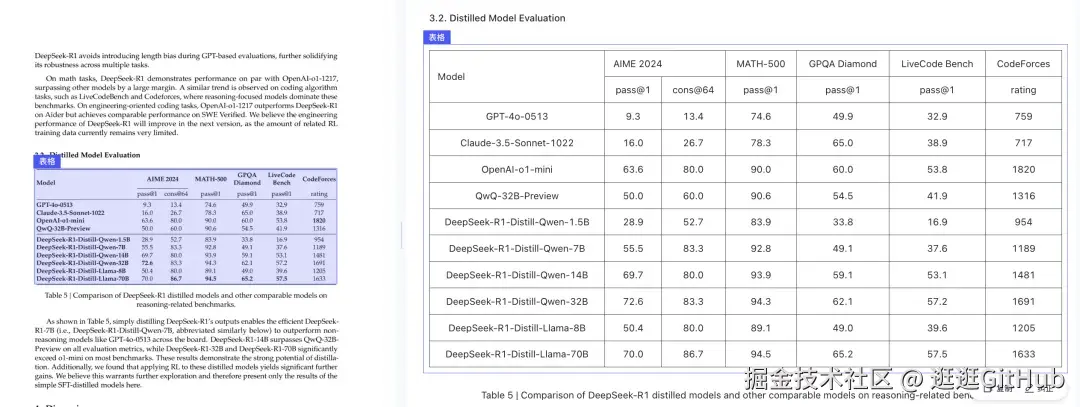Click the 表格 tag on the PDF page
The height and width of the screenshot is (407, 1080).
point(48,160)
